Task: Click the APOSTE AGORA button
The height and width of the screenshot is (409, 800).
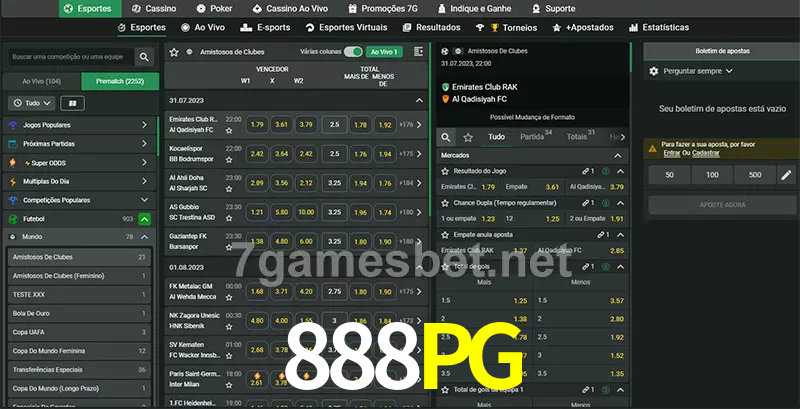Action: (x=722, y=205)
